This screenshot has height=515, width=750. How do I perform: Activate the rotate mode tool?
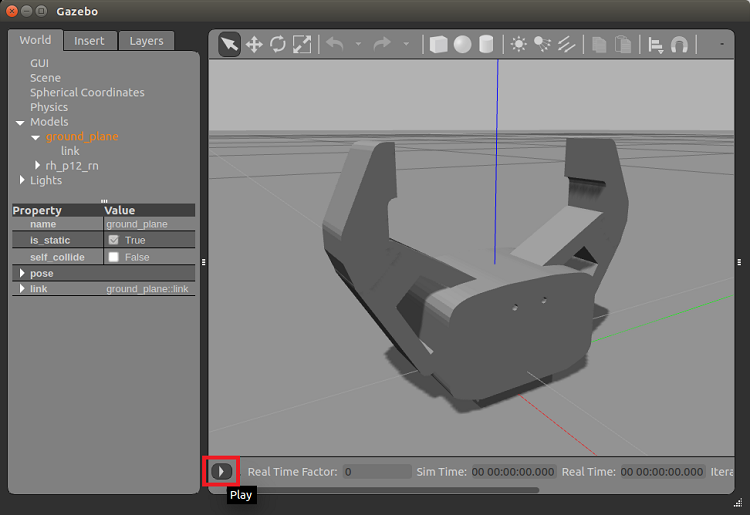point(278,44)
